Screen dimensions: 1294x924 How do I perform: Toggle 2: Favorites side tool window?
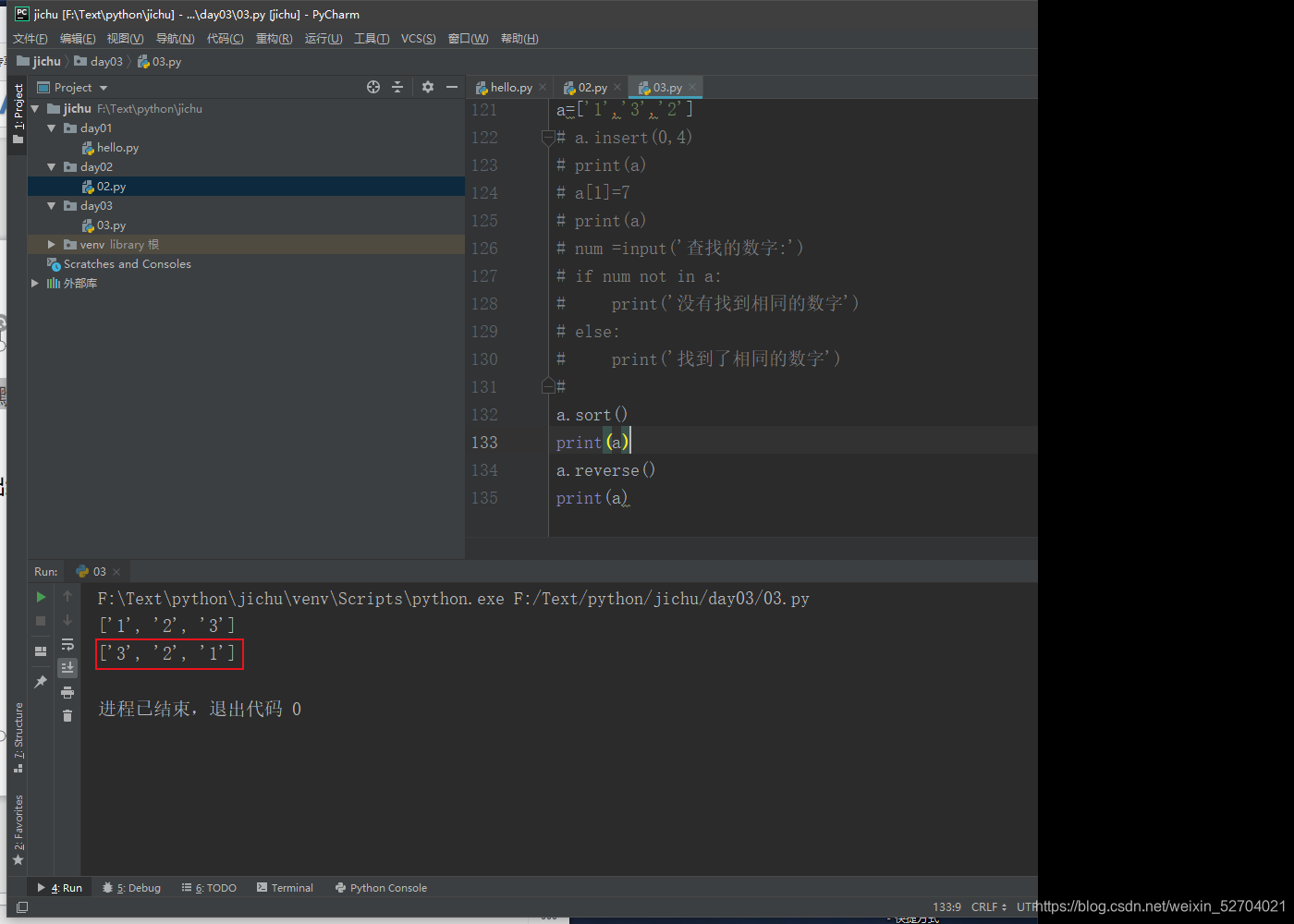pyautogui.click(x=18, y=830)
